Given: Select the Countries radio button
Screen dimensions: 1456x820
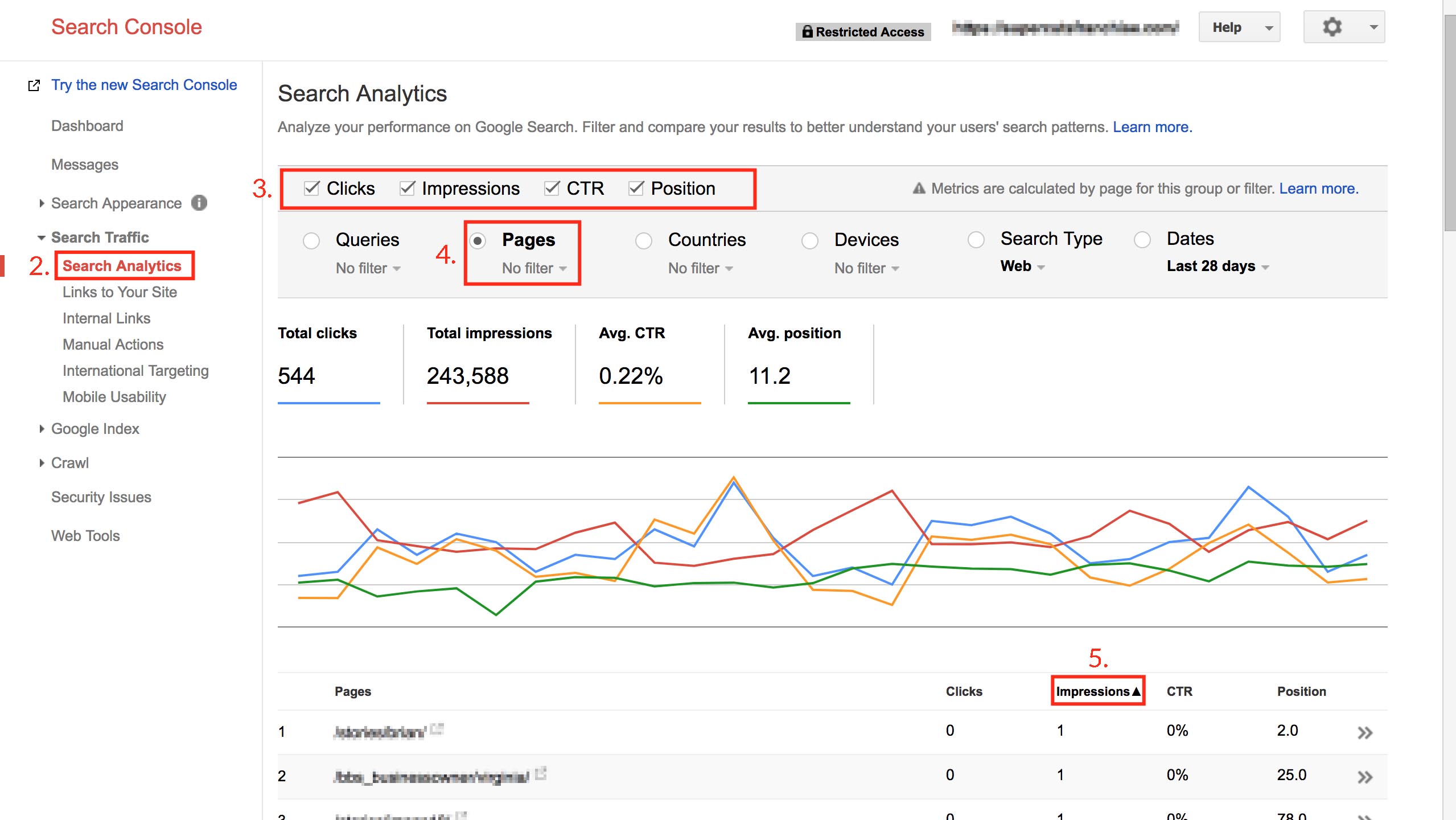Looking at the screenshot, I should click(644, 241).
